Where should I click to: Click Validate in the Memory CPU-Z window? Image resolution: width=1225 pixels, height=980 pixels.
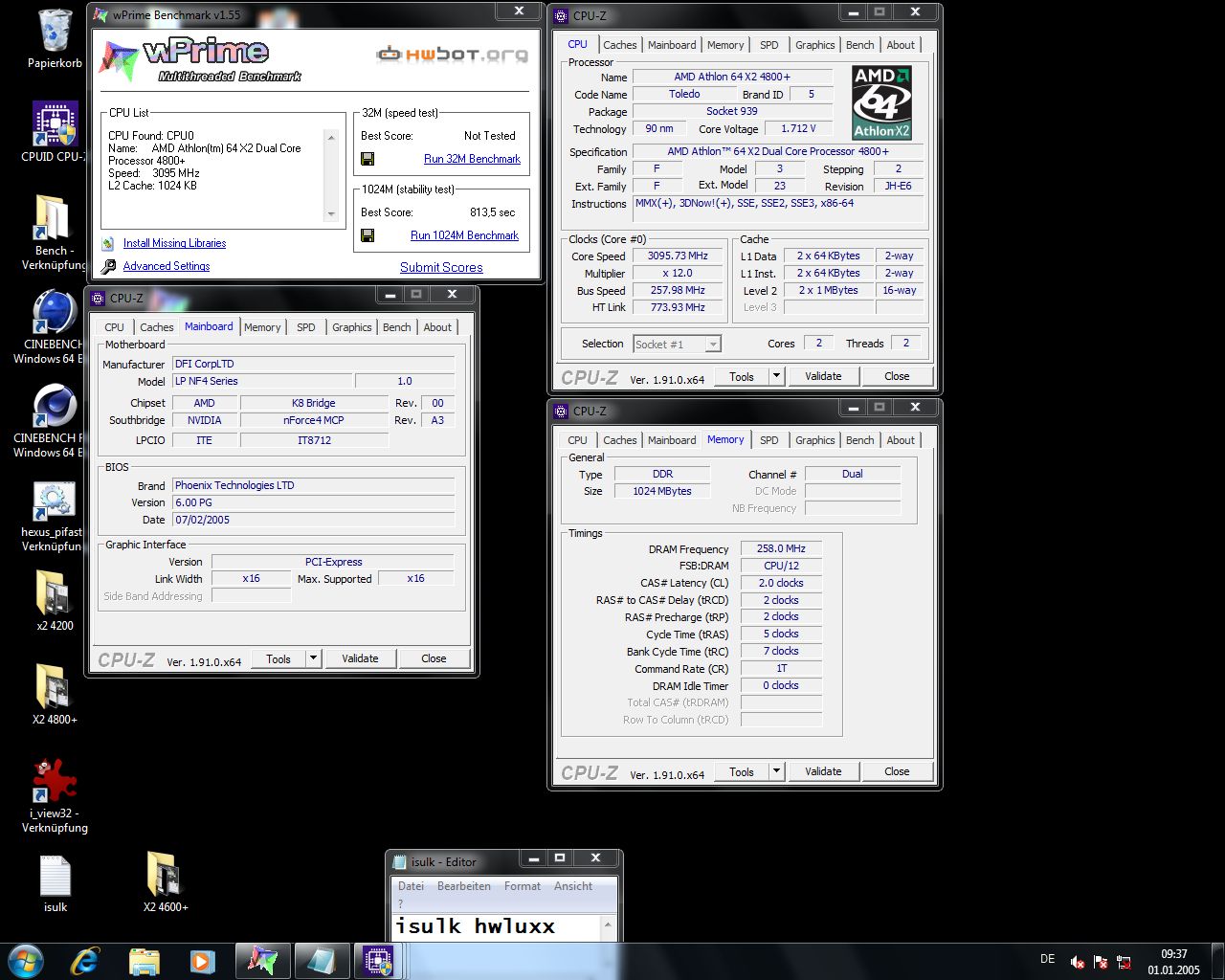tap(823, 771)
